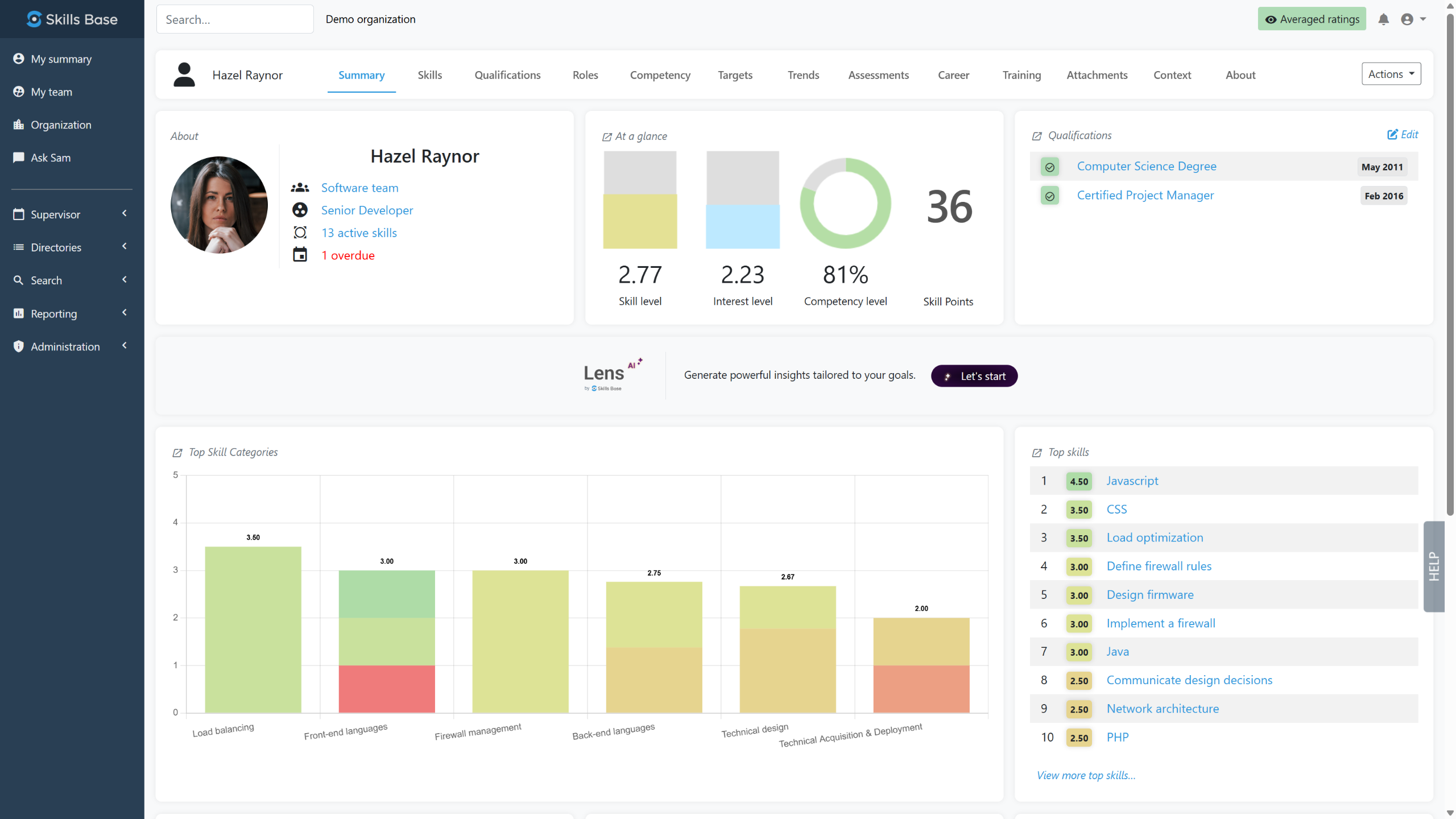The image size is (1456, 819).
Task: Switch to the Competency tab
Action: click(660, 75)
